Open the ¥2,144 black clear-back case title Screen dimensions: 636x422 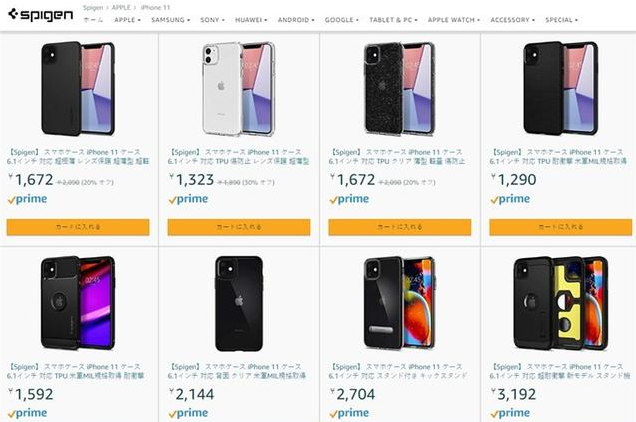click(237, 371)
